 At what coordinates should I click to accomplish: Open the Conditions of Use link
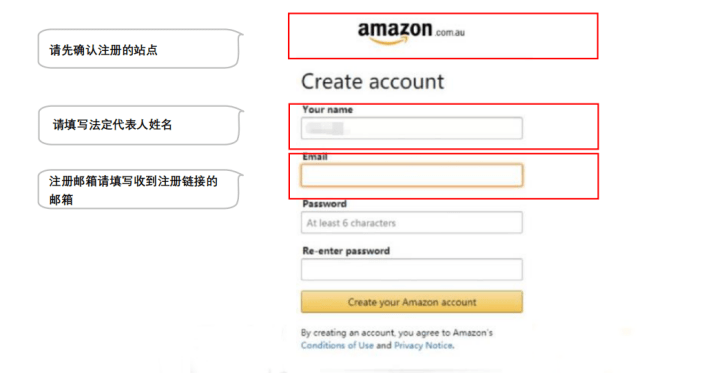(x=337, y=346)
